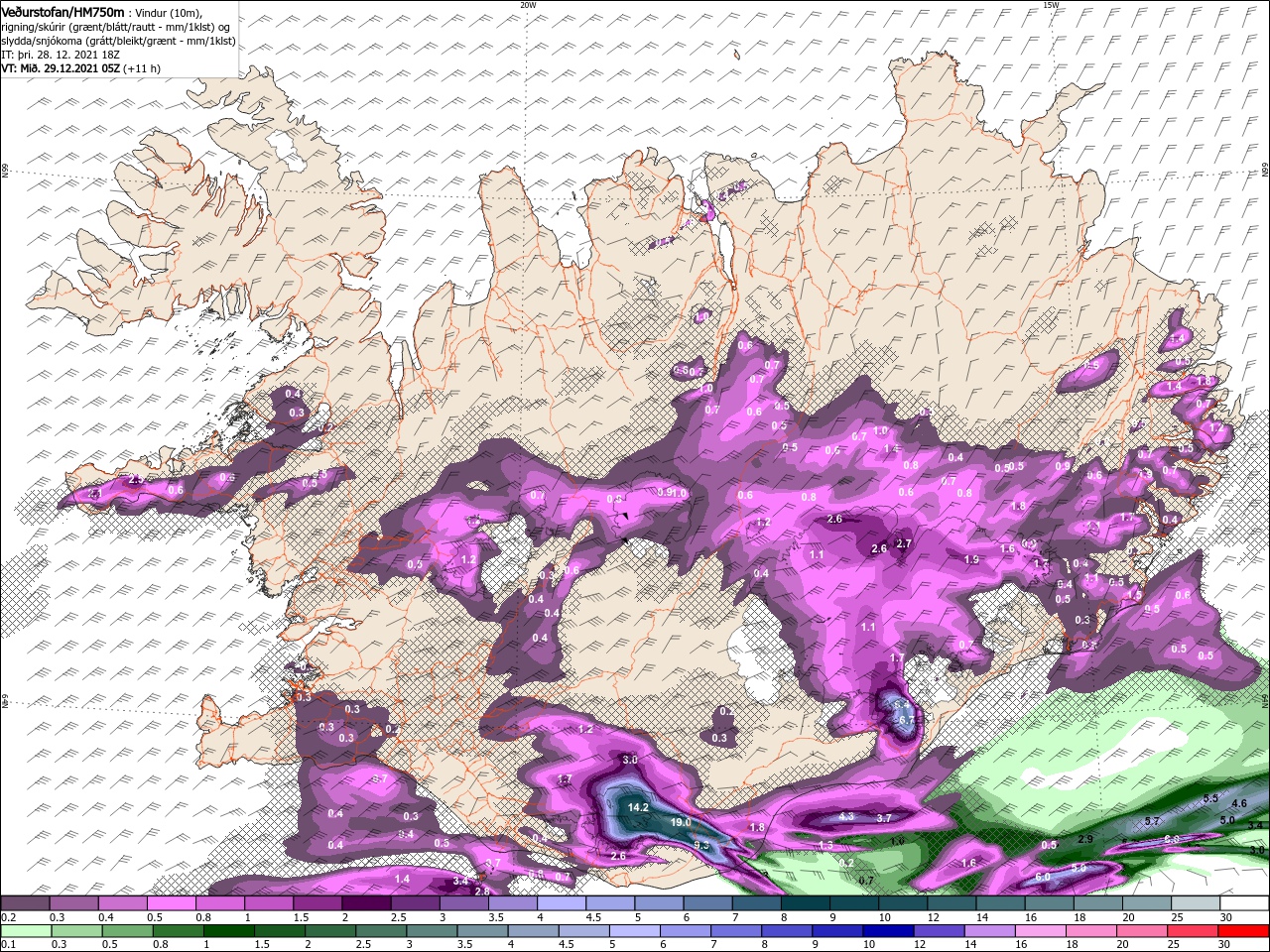Click the 15W longitude label
Screen dimensions: 1270x952
(x=1051, y=5)
